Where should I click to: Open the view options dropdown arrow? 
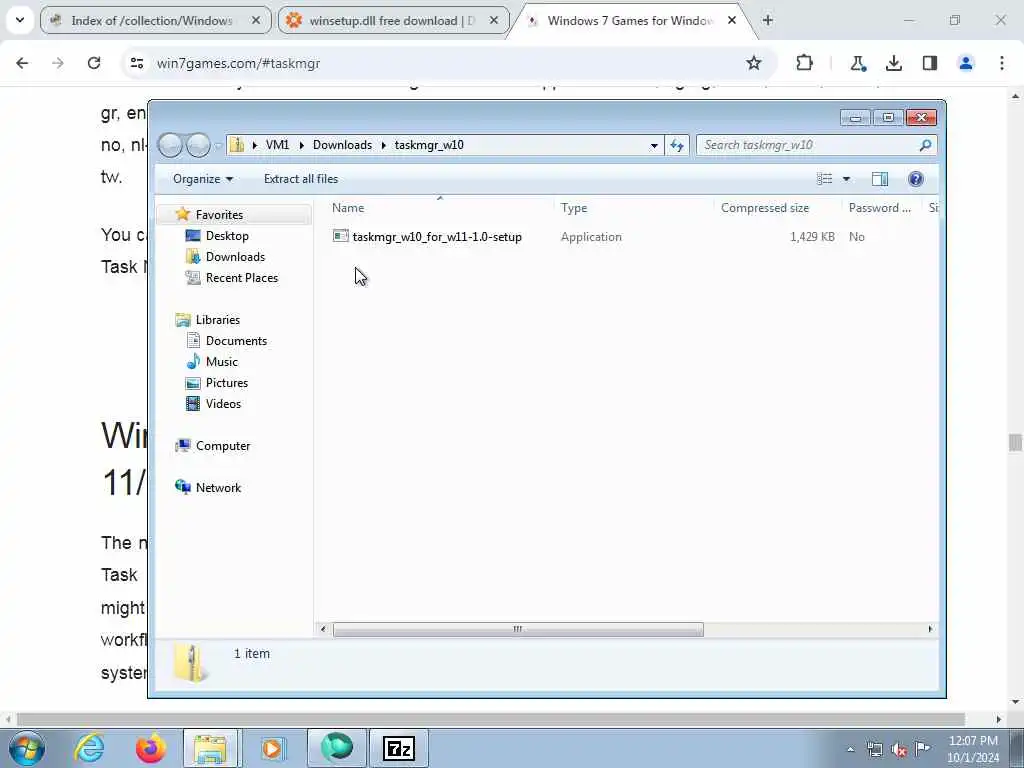(x=846, y=179)
